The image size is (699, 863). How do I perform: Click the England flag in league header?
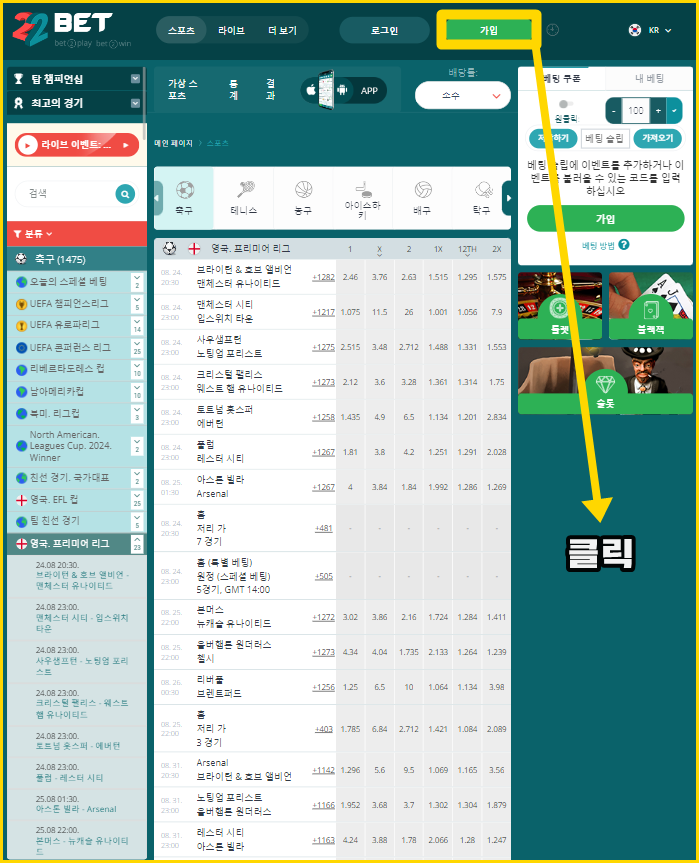pyautogui.click(x=194, y=249)
